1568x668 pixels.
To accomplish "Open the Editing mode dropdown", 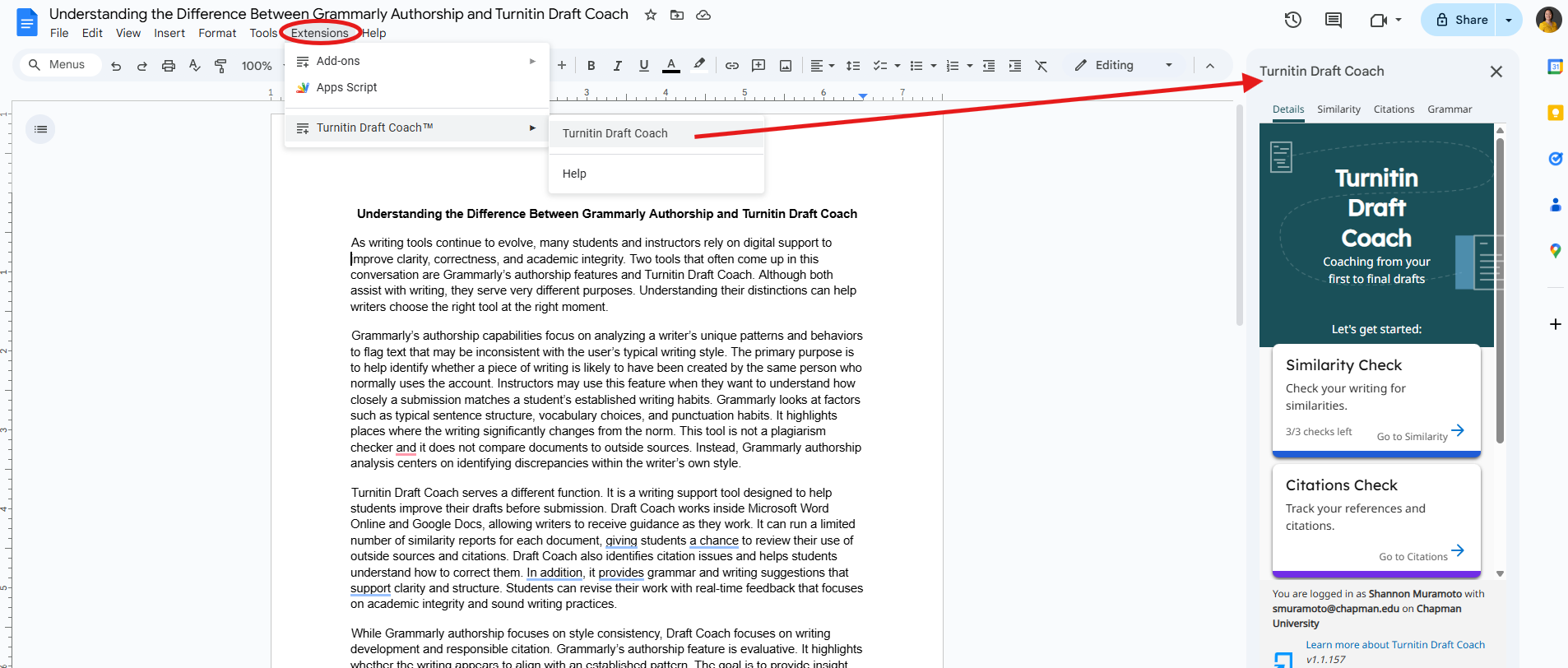I will point(1124,65).
